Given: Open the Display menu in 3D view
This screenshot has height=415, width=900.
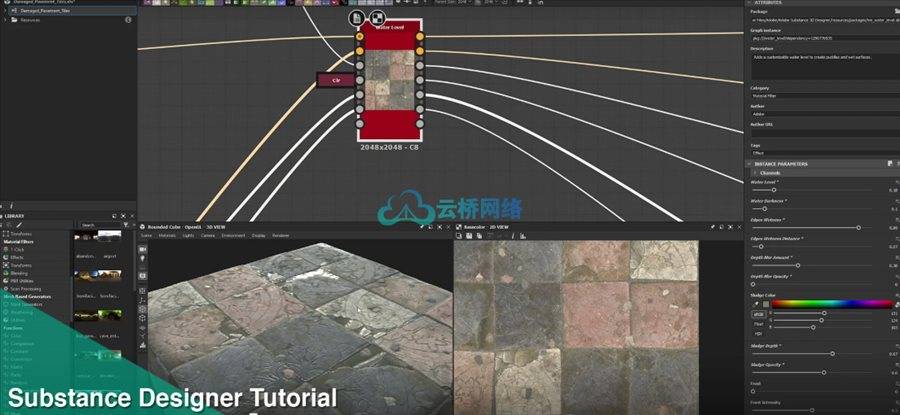Looking at the screenshot, I should pyautogui.click(x=259, y=235).
